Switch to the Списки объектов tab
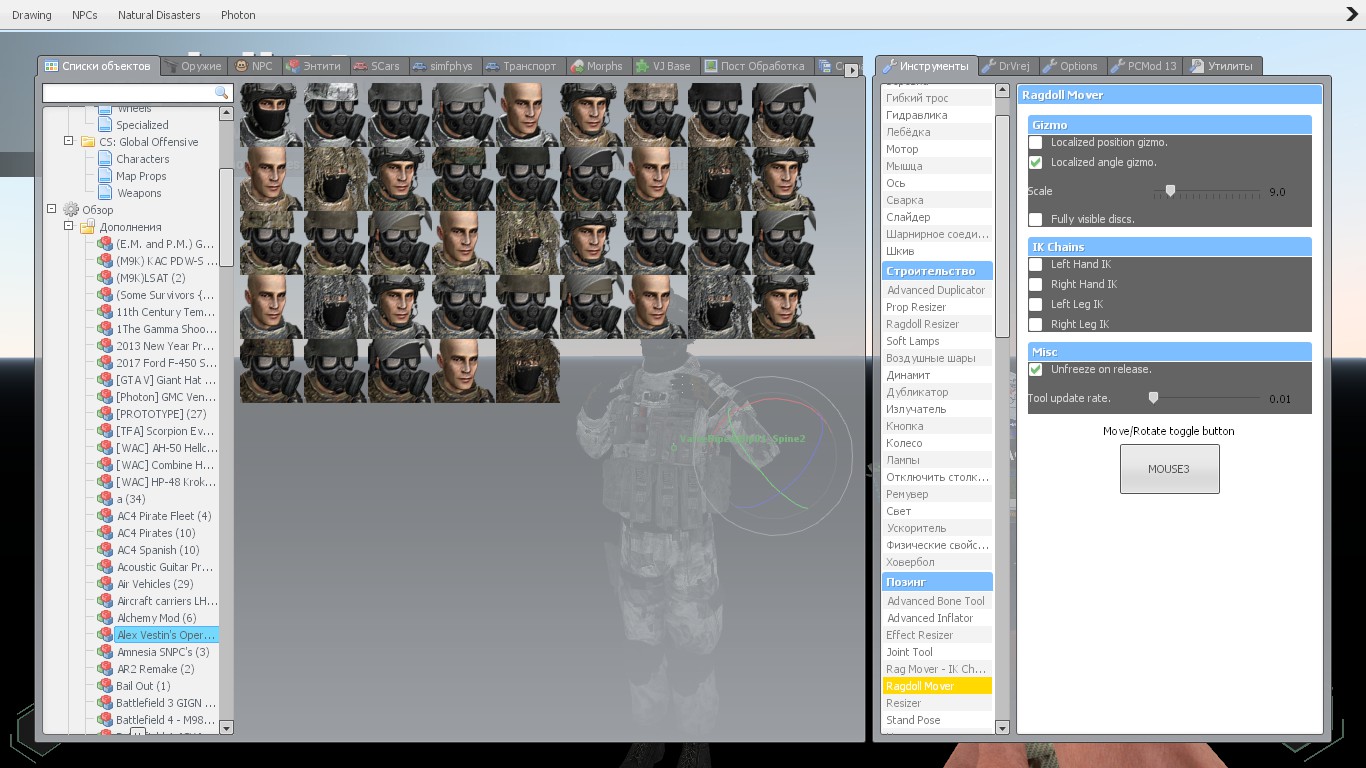1366x768 pixels. pos(98,66)
